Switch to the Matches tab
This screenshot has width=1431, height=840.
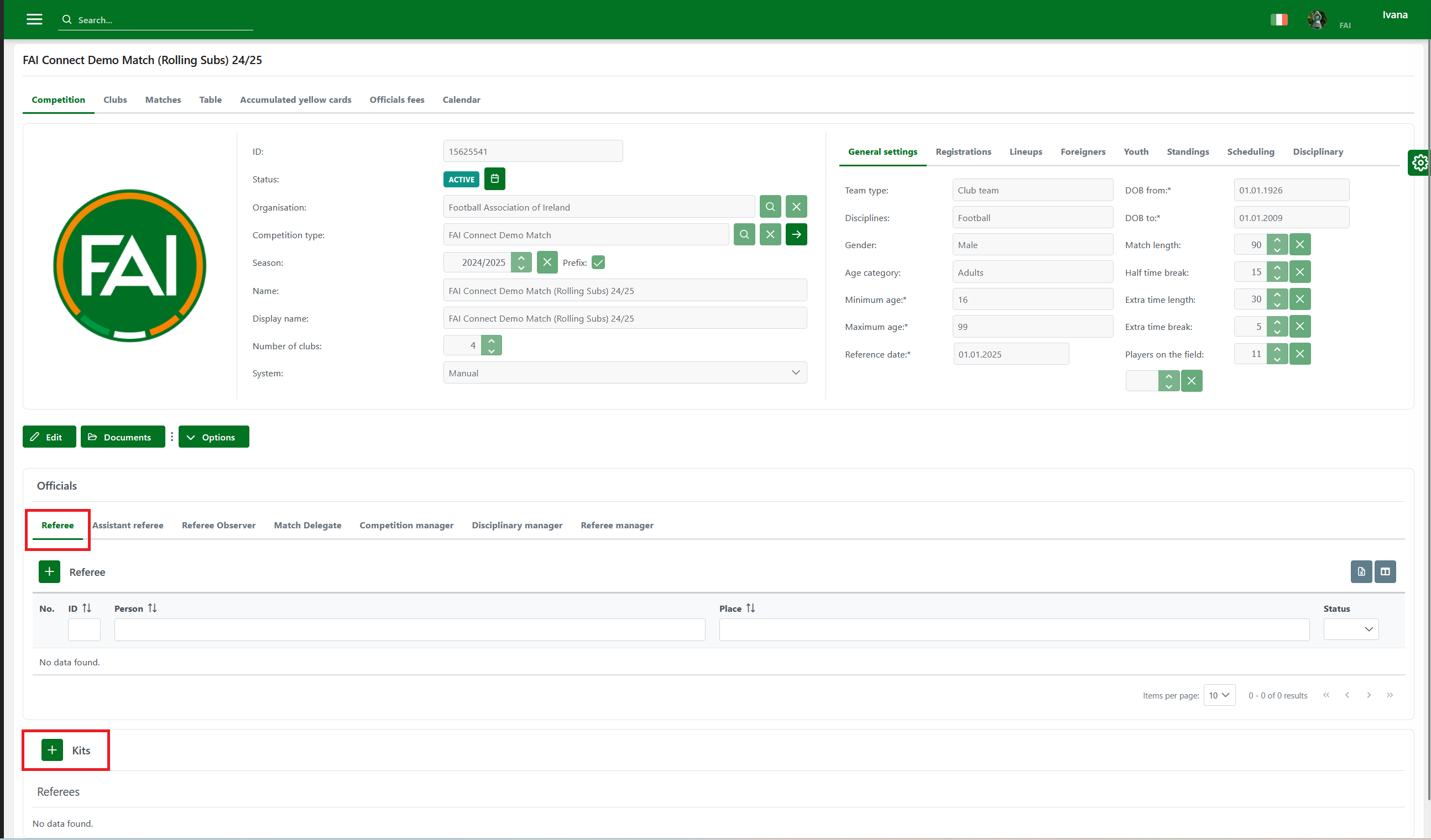(x=163, y=99)
